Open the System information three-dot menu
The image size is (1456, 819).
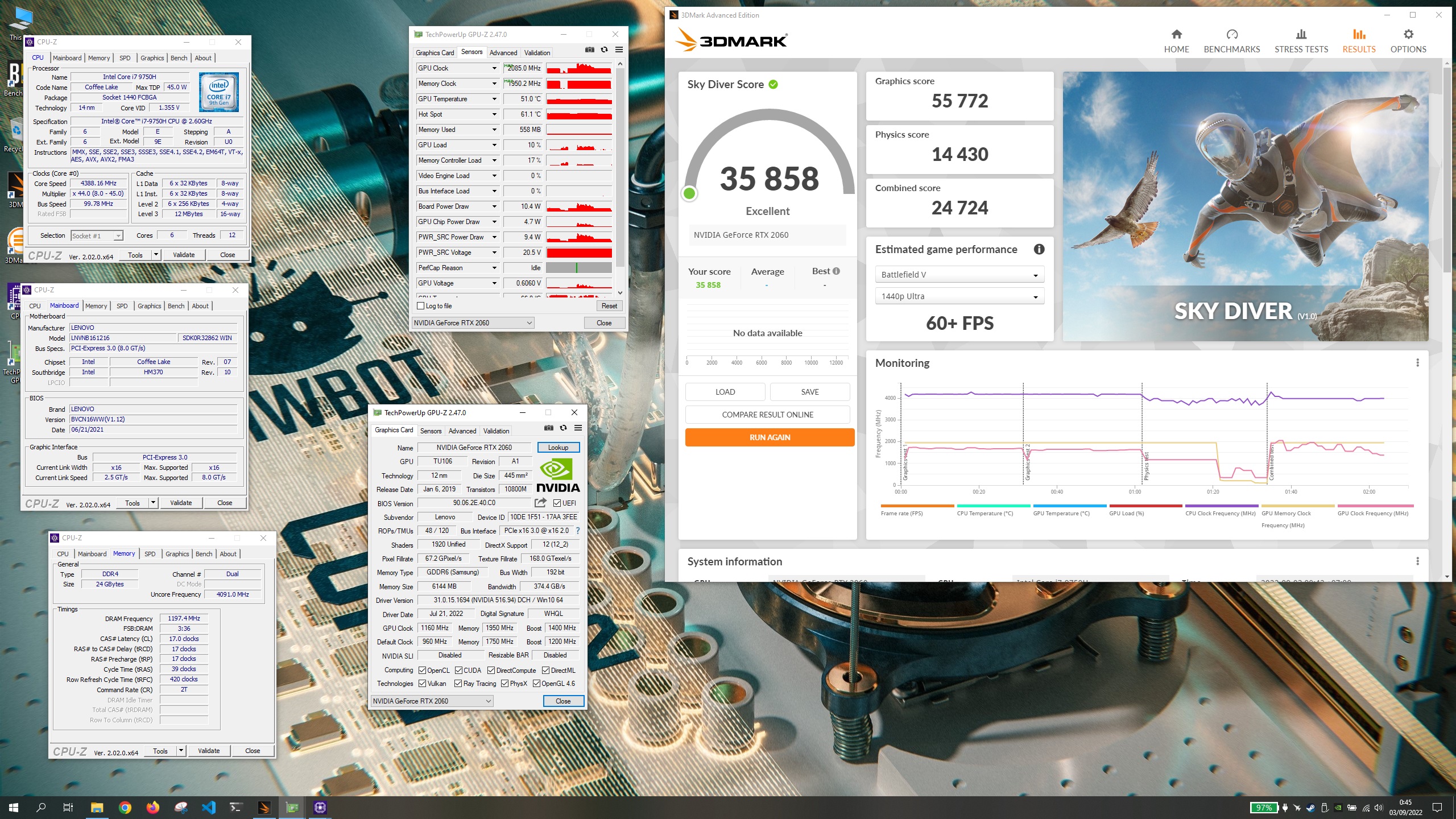[x=1417, y=561]
